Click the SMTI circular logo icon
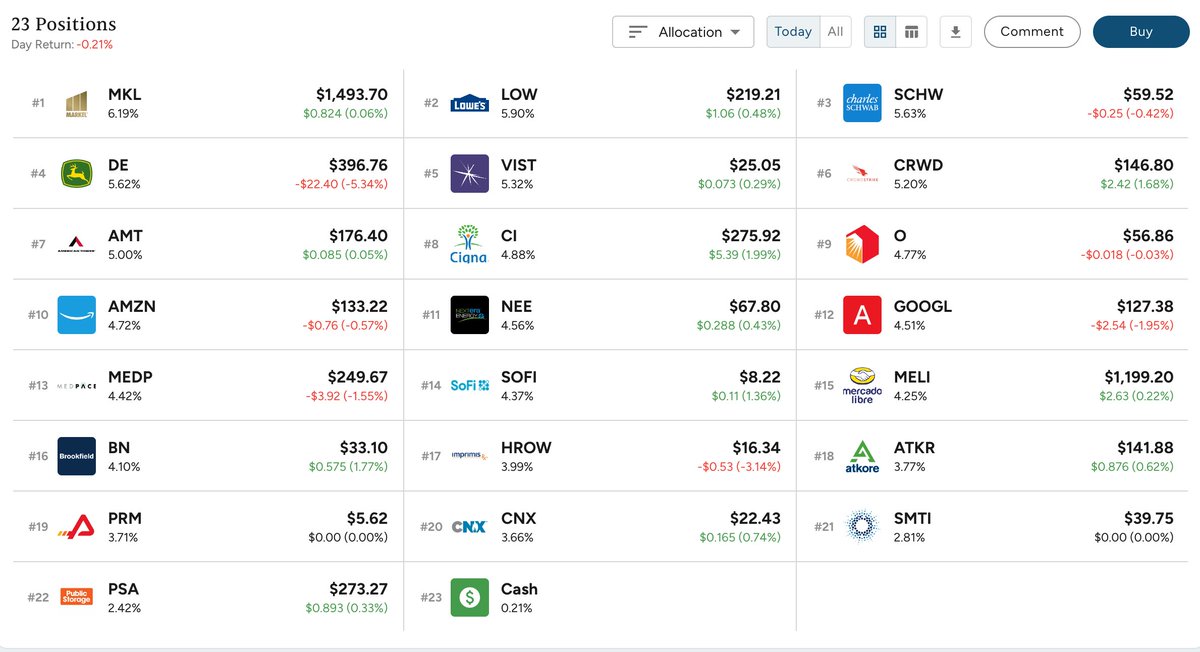Screen dimensions: 1200x652 coord(862,527)
